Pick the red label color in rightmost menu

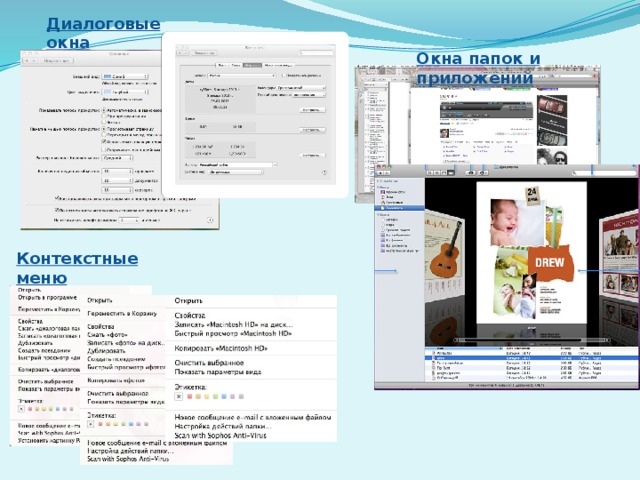pos(190,397)
